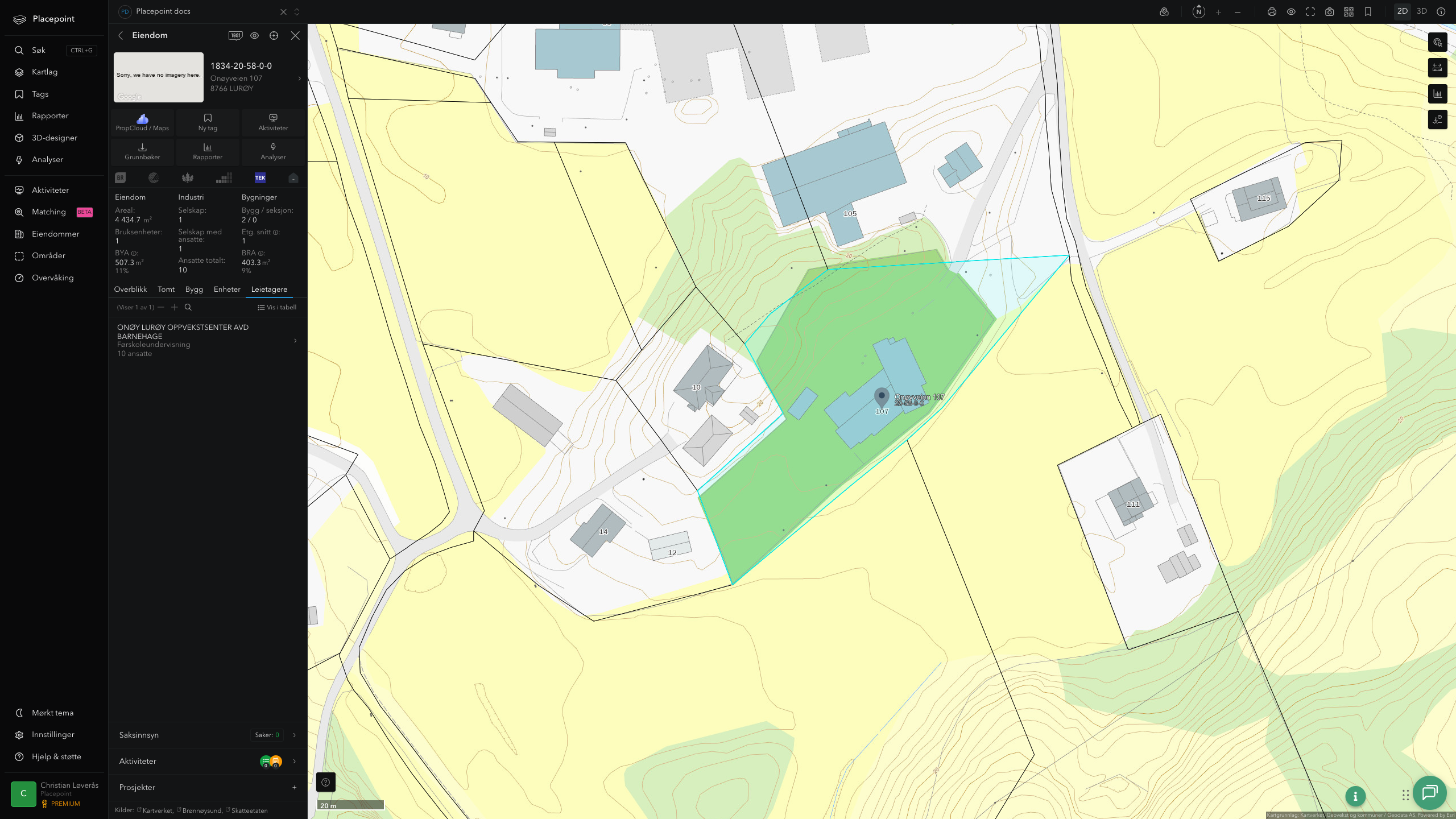Toggle property visibility eye in Eiendom header
The image size is (1456, 819).
(x=255, y=35)
